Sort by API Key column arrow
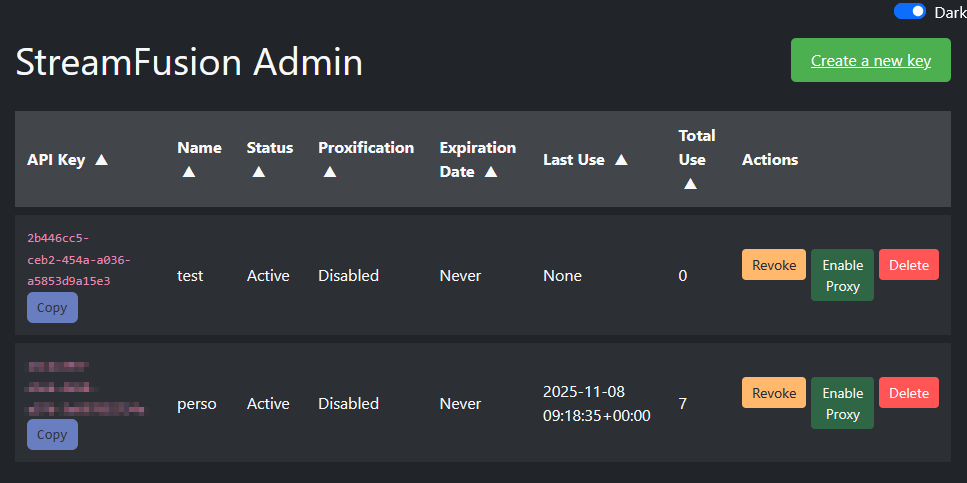 click(x=102, y=160)
